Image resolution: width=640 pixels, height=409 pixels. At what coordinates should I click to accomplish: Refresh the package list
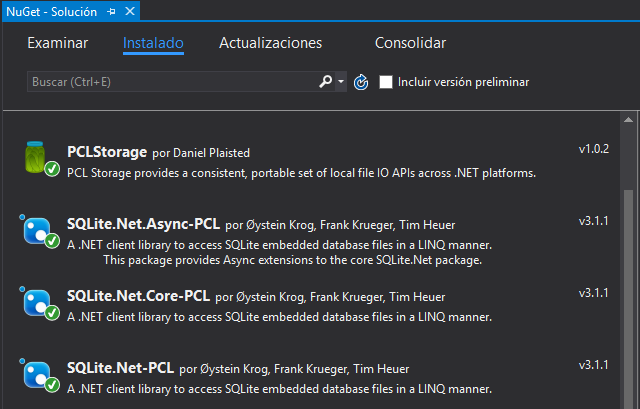(361, 82)
